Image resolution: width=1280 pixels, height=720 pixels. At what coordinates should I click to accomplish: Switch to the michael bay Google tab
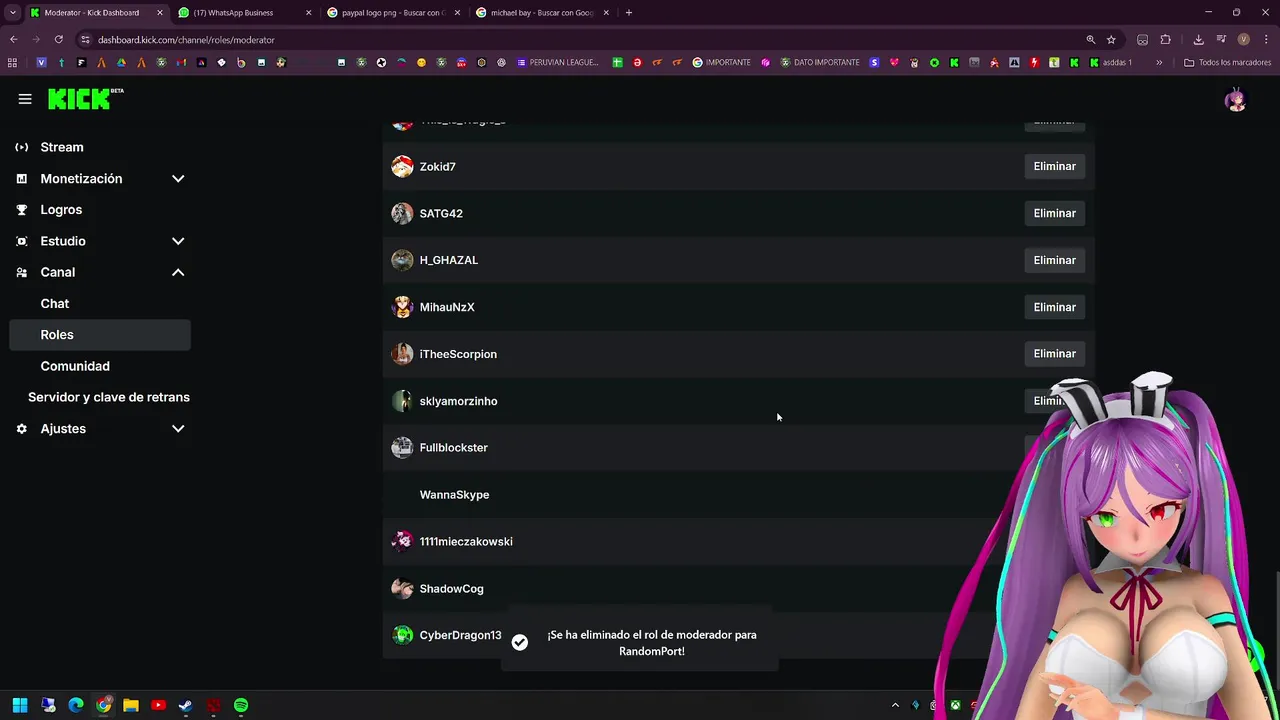[542, 13]
